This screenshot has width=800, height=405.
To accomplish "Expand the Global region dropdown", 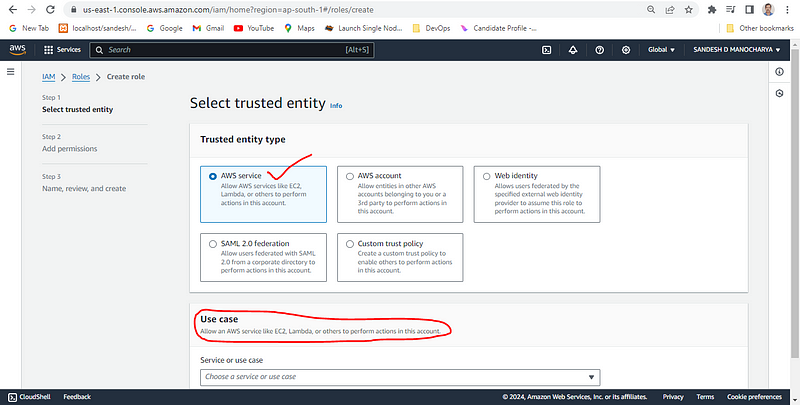I will pyautogui.click(x=661, y=50).
